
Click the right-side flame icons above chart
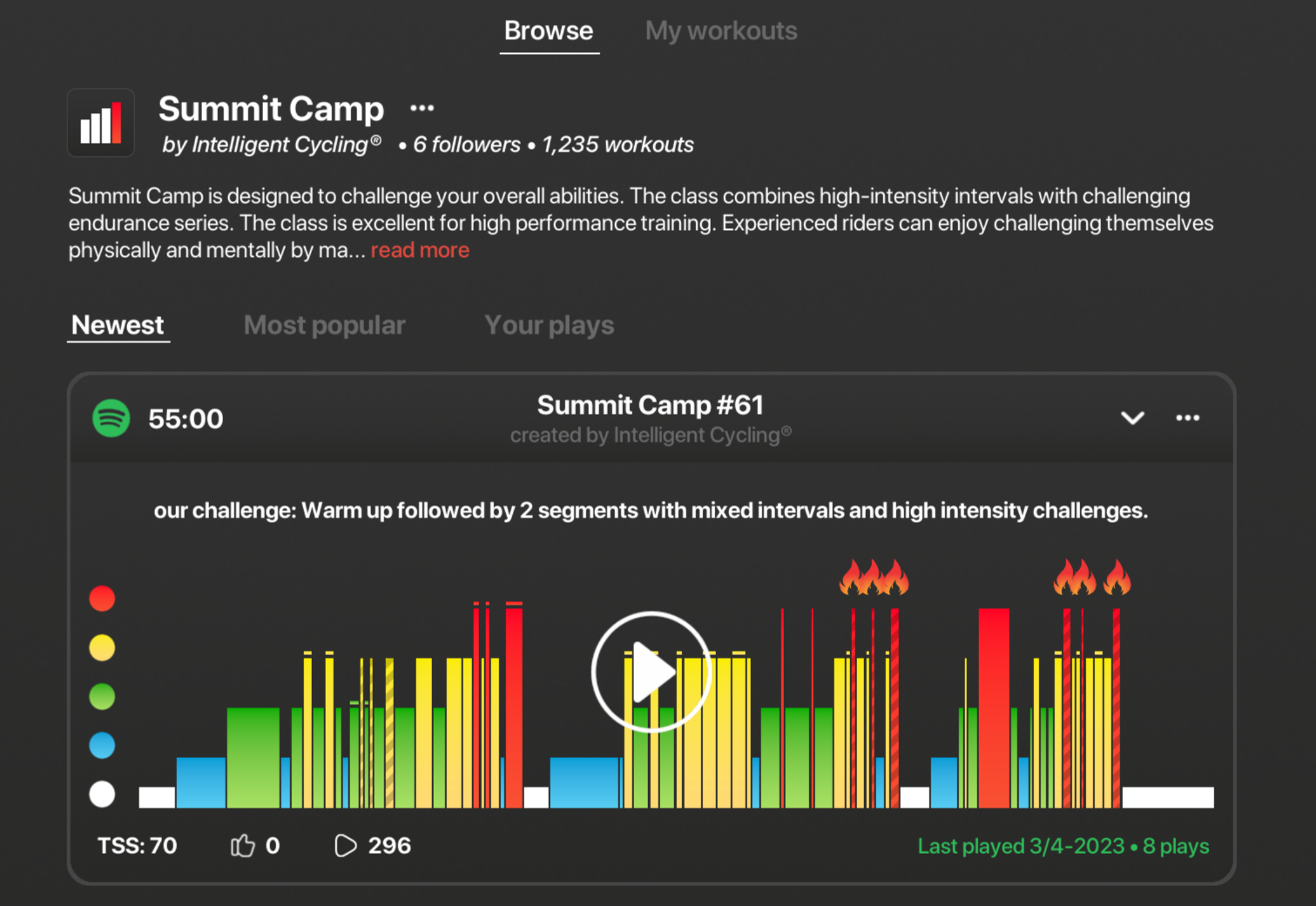1092,578
